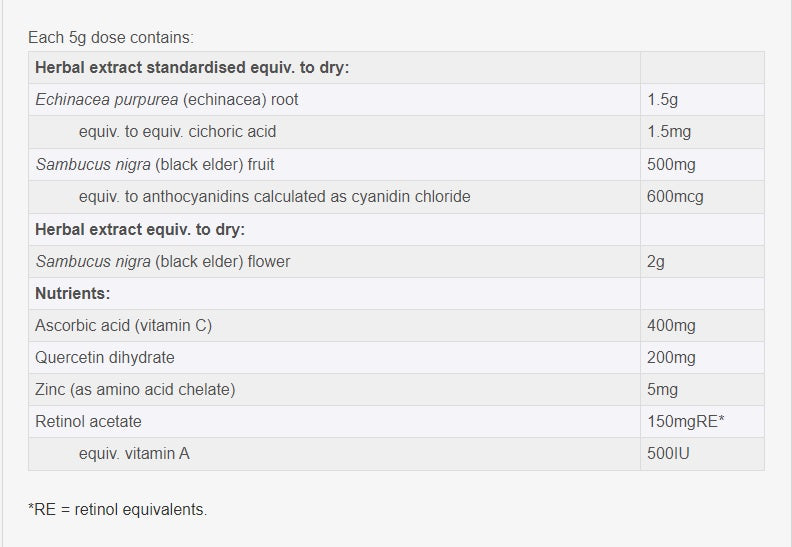Select the 'Herbal extract standardised equiv. to dry' header
Screen dimensions: 792x547
coord(192,68)
